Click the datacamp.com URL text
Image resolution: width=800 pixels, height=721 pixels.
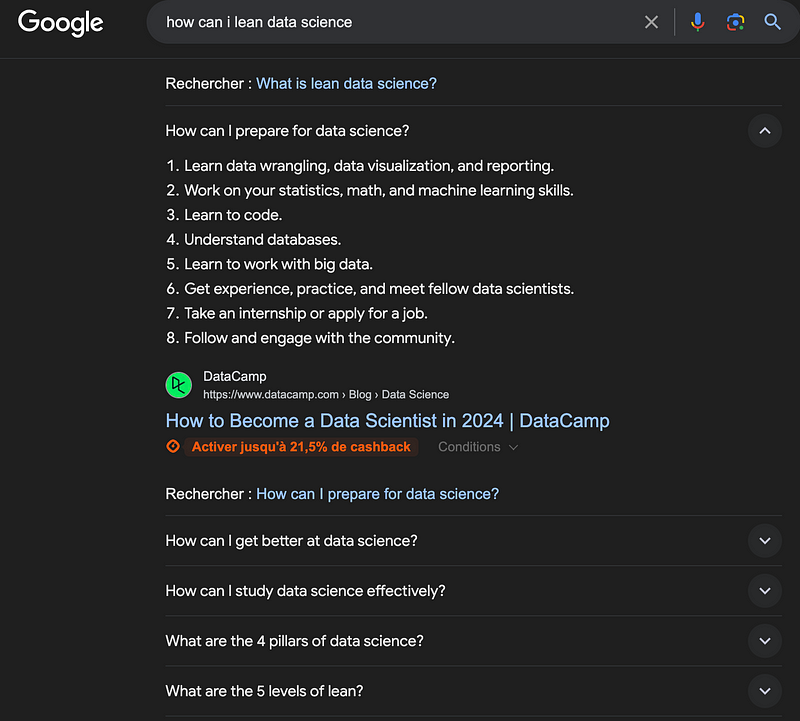tap(262, 394)
